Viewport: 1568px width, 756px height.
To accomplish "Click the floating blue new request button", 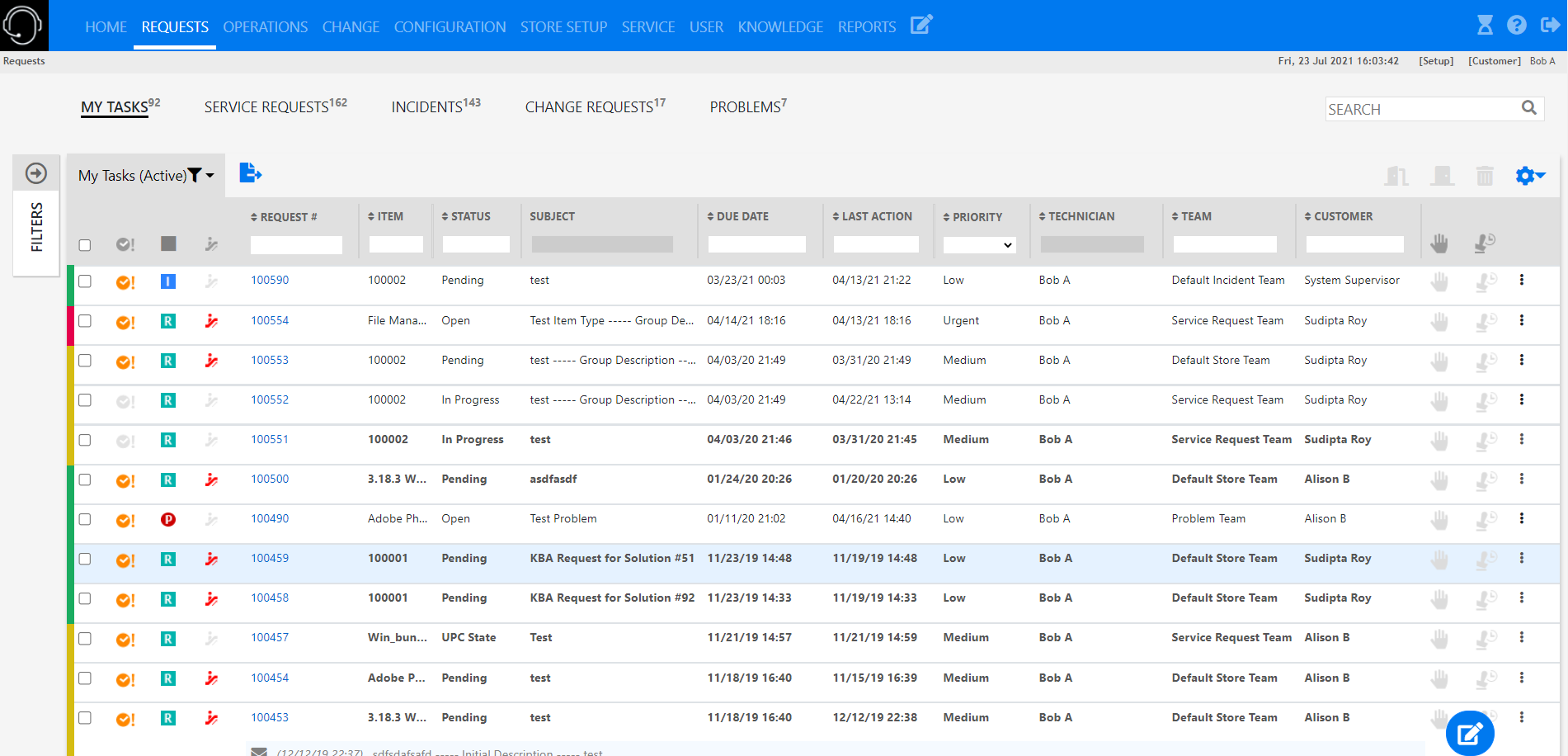I will click(x=1469, y=733).
